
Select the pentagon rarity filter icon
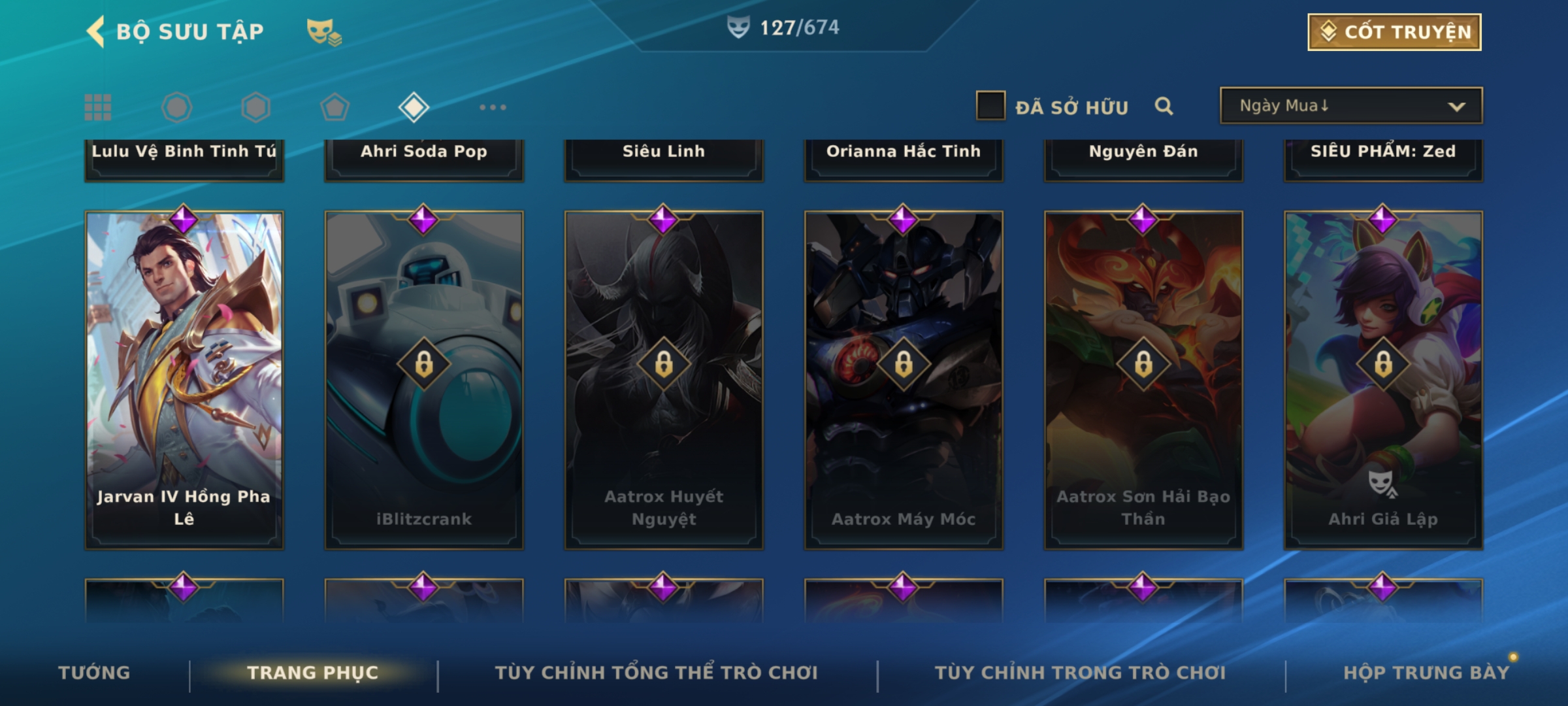coord(335,107)
